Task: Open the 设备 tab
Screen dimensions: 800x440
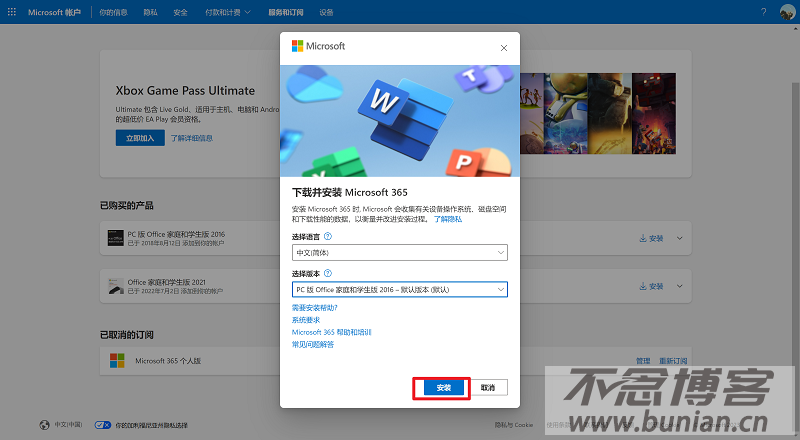Action: 326,12
